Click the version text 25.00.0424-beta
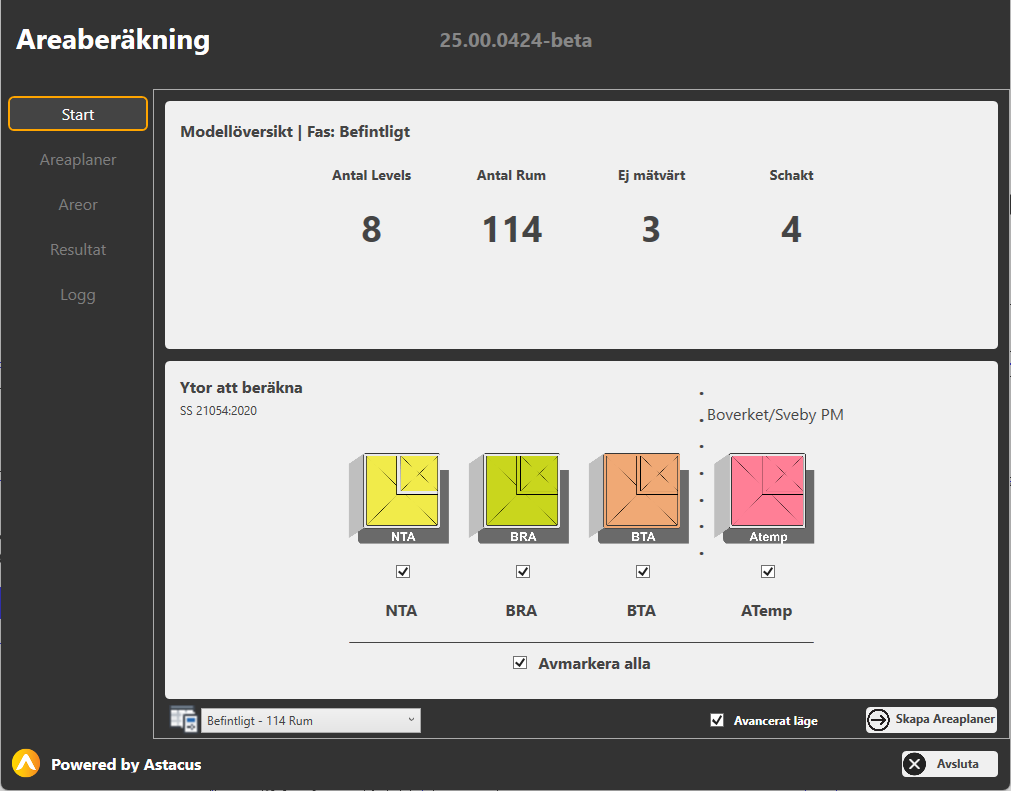1011x791 pixels. pos(516,40)
